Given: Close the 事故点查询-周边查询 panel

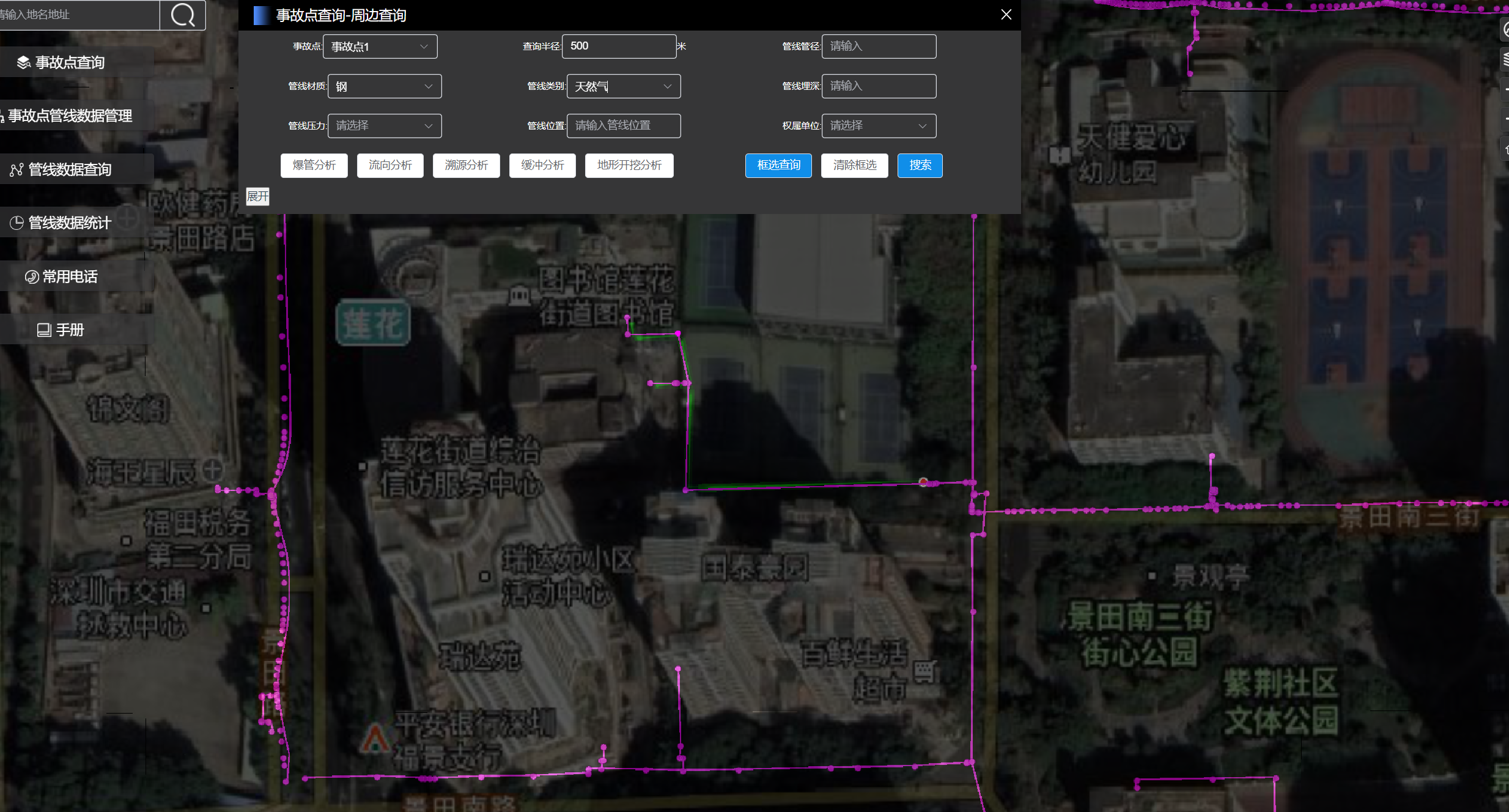Looking at the screenshot, I should click(1006, 15).
